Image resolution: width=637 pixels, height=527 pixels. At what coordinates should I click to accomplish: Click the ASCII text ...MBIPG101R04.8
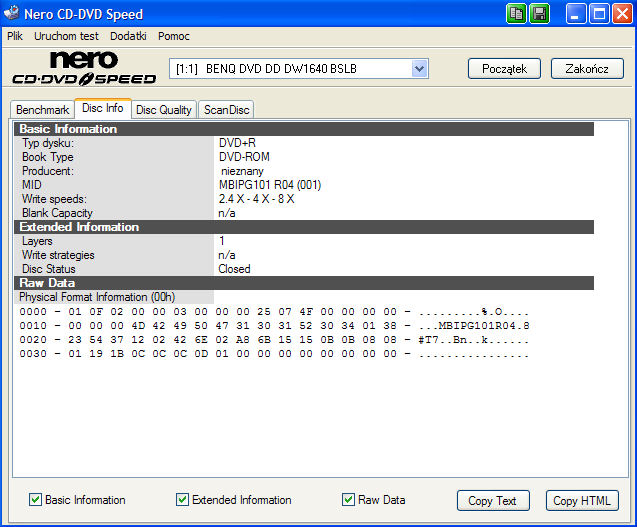(474, 326)
